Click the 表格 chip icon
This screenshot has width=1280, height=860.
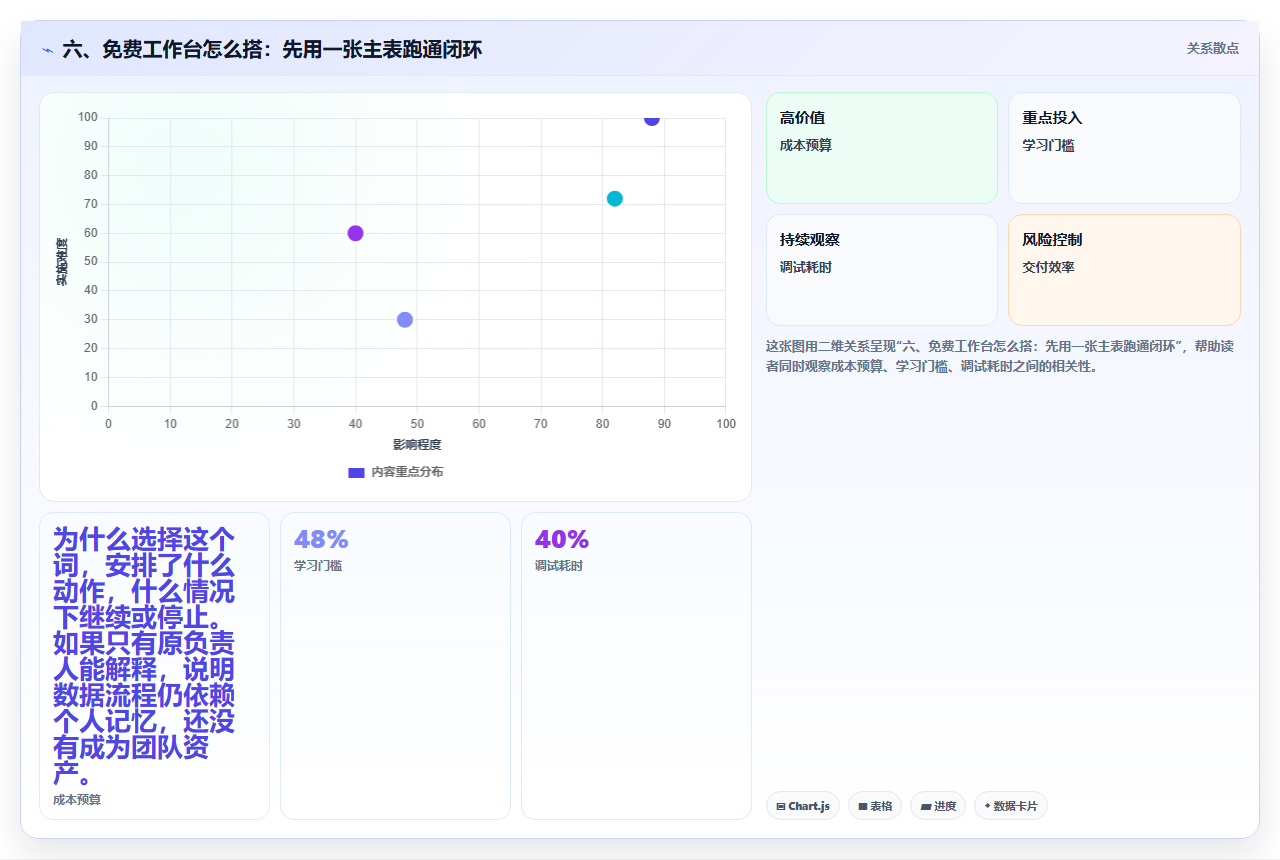(x=863, y=806)
